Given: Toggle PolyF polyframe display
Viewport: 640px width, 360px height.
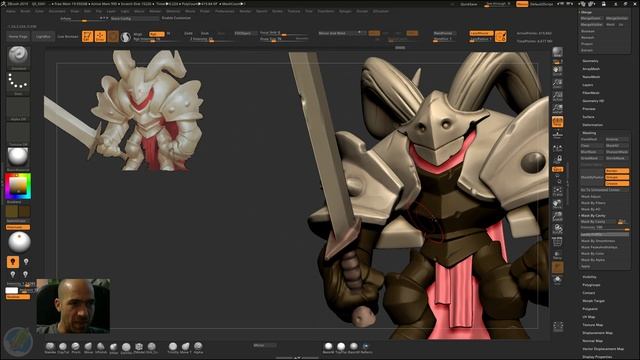Looking at the screenshot, I should coord(558,242).
